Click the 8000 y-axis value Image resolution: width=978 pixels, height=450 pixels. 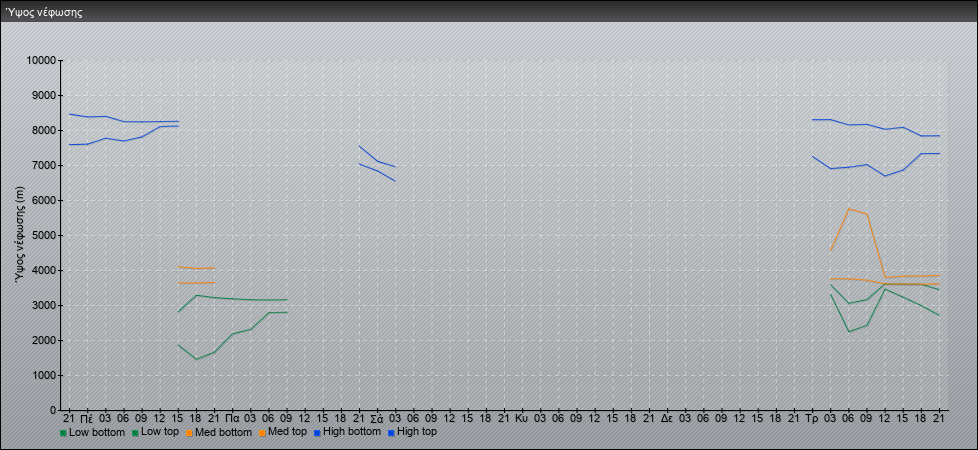point(44,130)
